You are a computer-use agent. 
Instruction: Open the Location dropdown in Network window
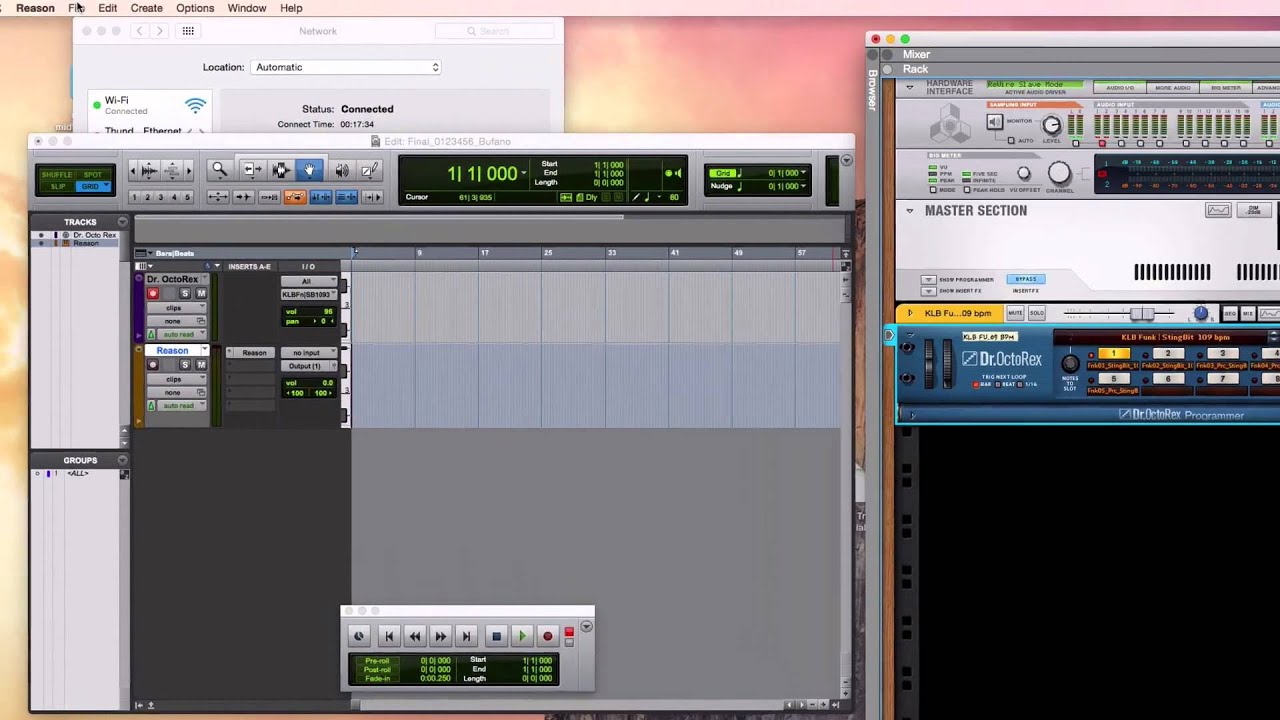pyautogui.click(x=347, y=67)
